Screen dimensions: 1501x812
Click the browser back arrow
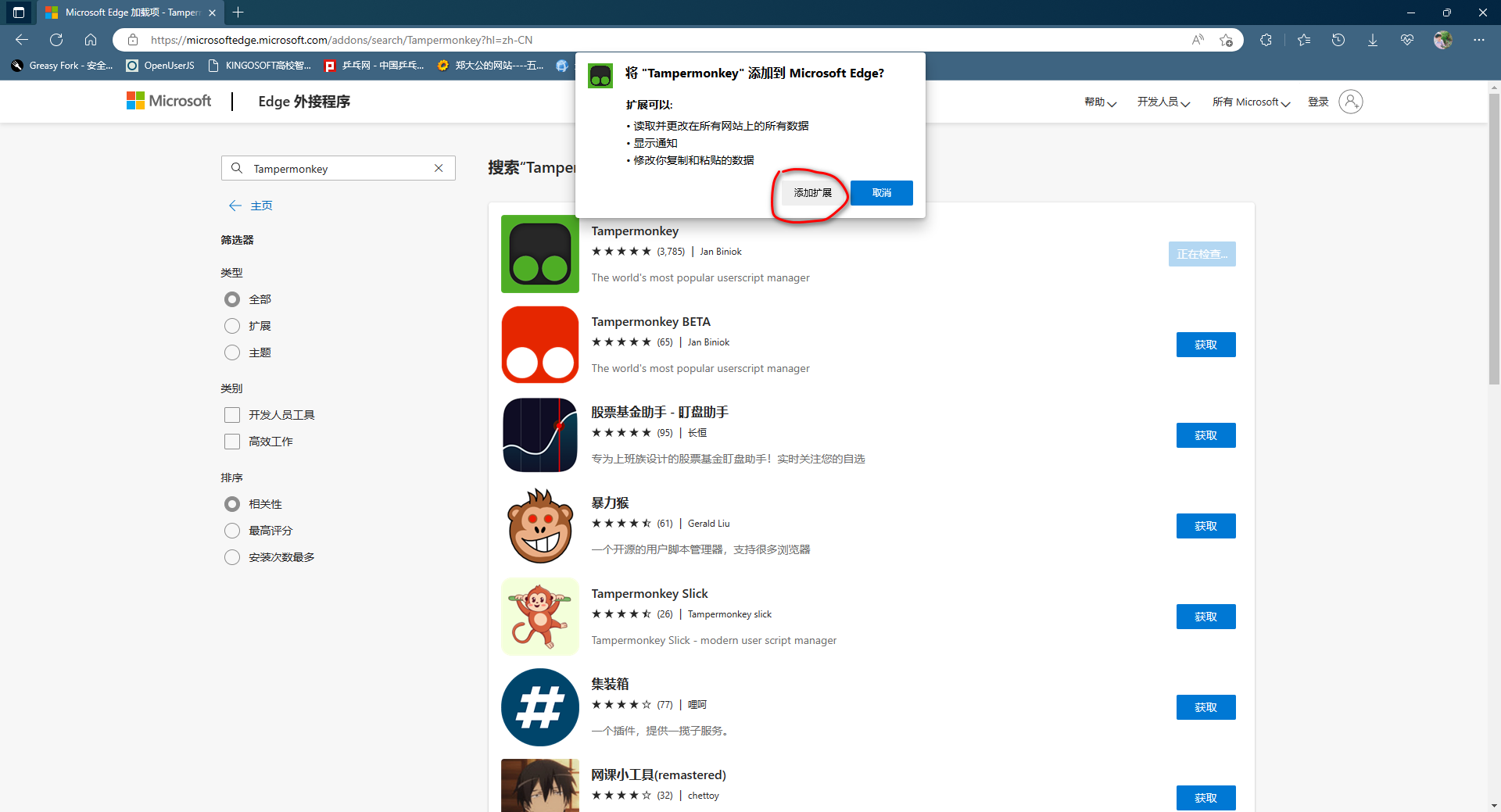22,40
